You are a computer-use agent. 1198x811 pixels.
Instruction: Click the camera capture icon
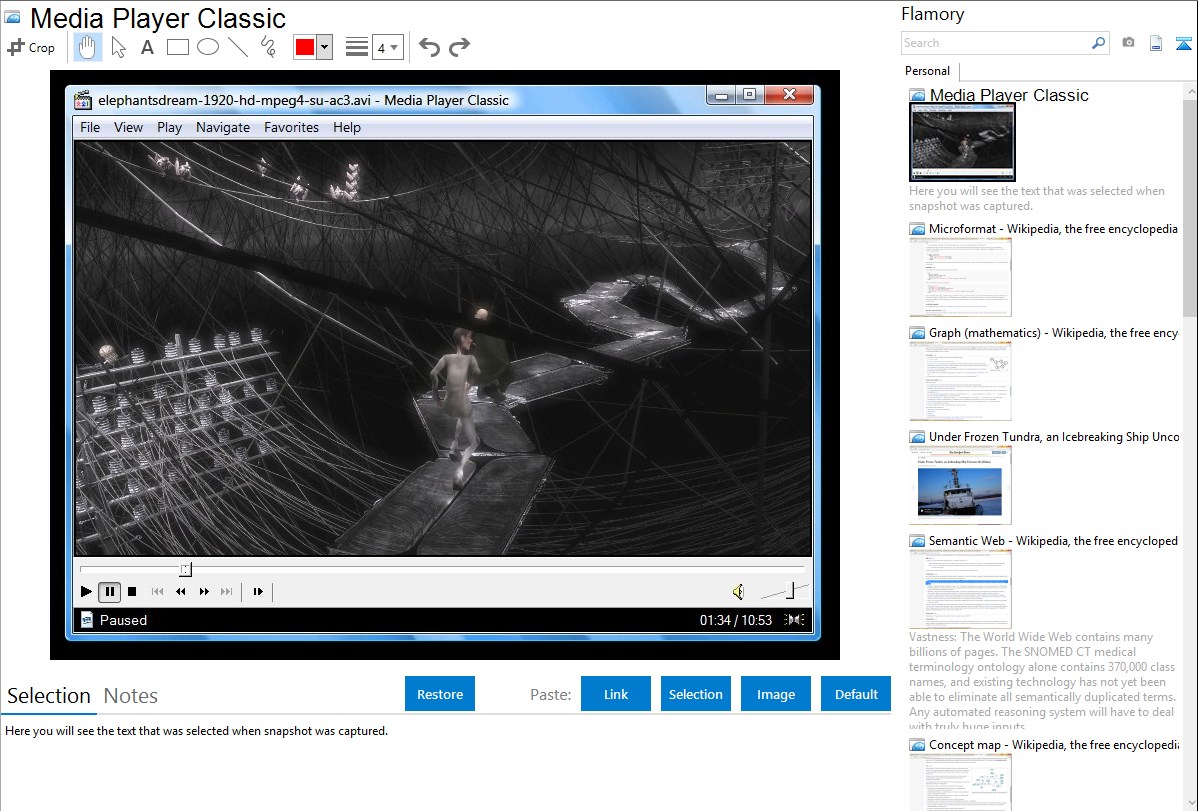click(x=1128, y=42)
